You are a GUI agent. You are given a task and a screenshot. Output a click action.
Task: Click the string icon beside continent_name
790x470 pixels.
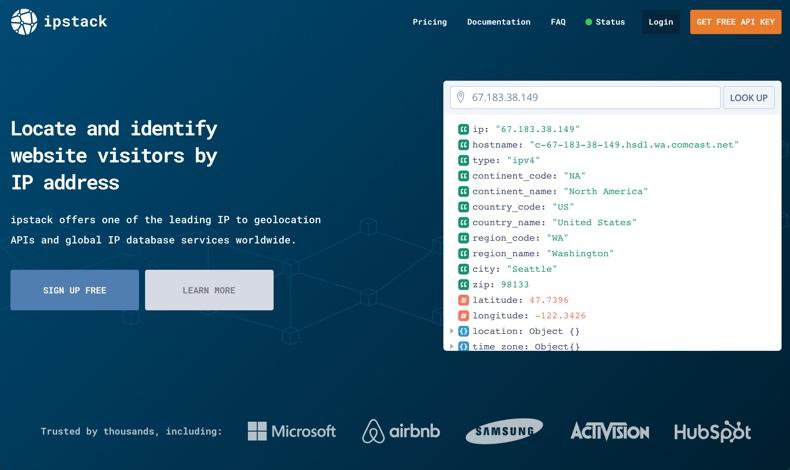click(x=463, y=192)
